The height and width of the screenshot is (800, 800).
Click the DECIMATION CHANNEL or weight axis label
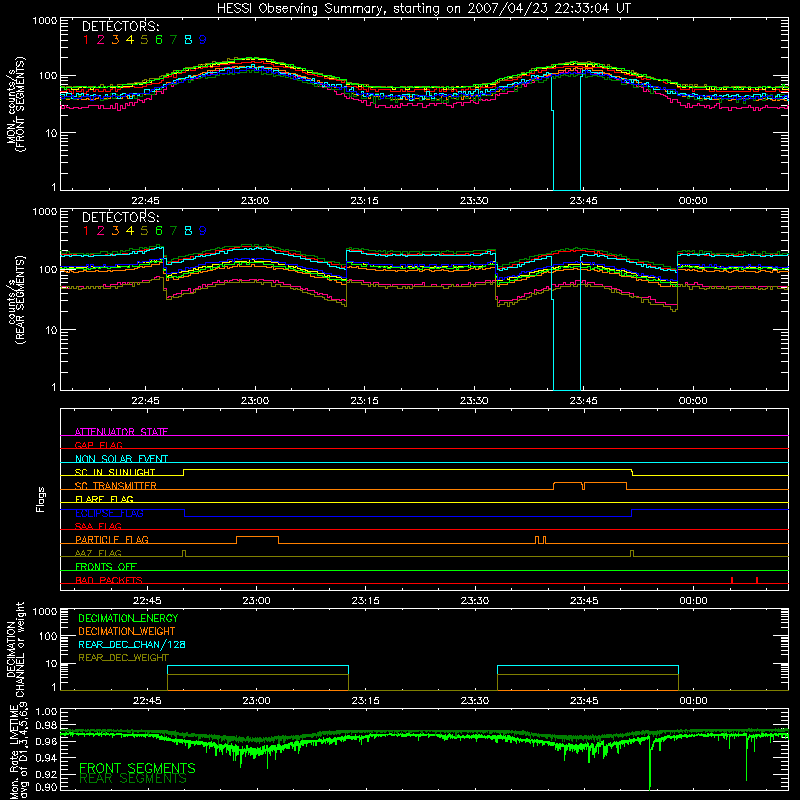click(16, 649)
